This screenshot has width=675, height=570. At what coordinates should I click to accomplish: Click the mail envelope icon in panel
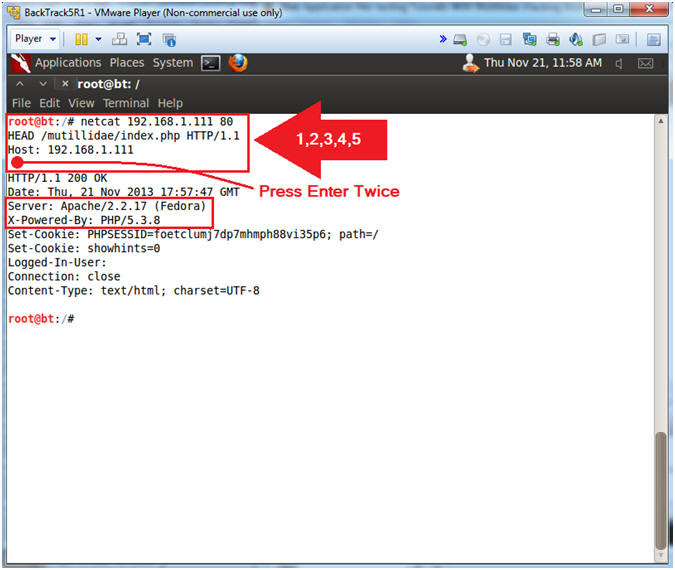(645, 64)
